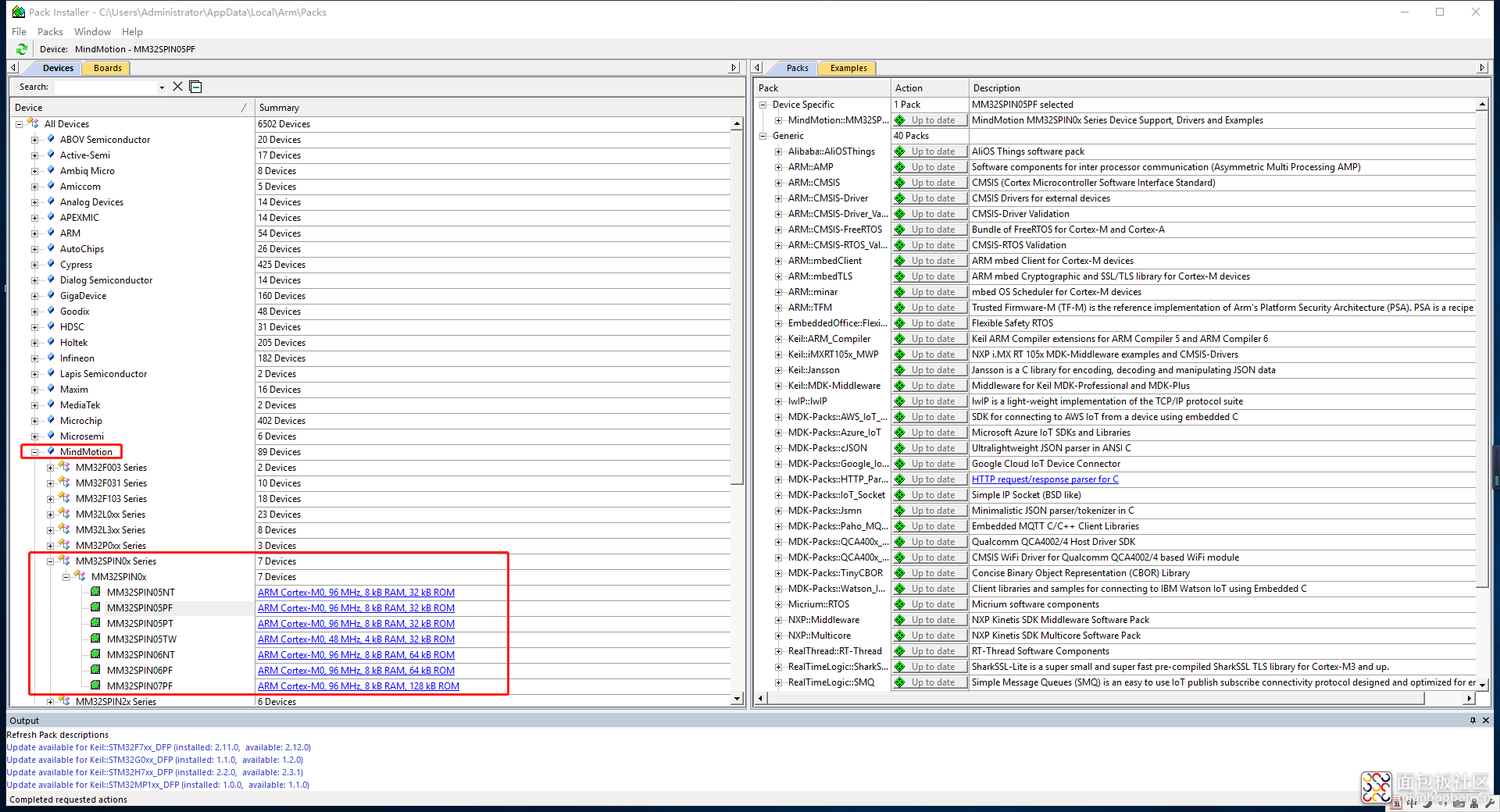Collapse the MindMotion vendor node
1500x812 pixels.
point(34,452)
